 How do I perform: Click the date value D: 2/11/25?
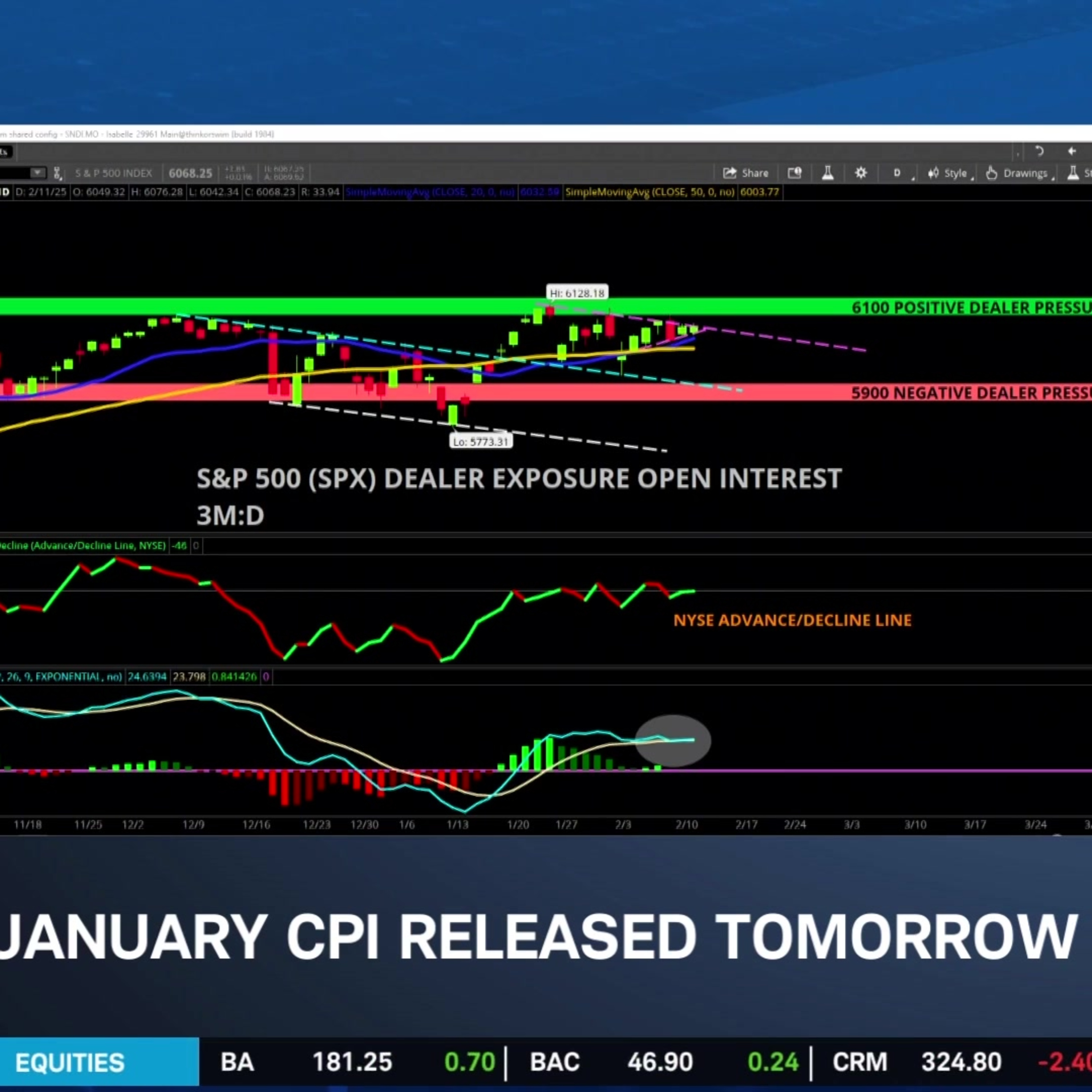(x=41, y=192)
